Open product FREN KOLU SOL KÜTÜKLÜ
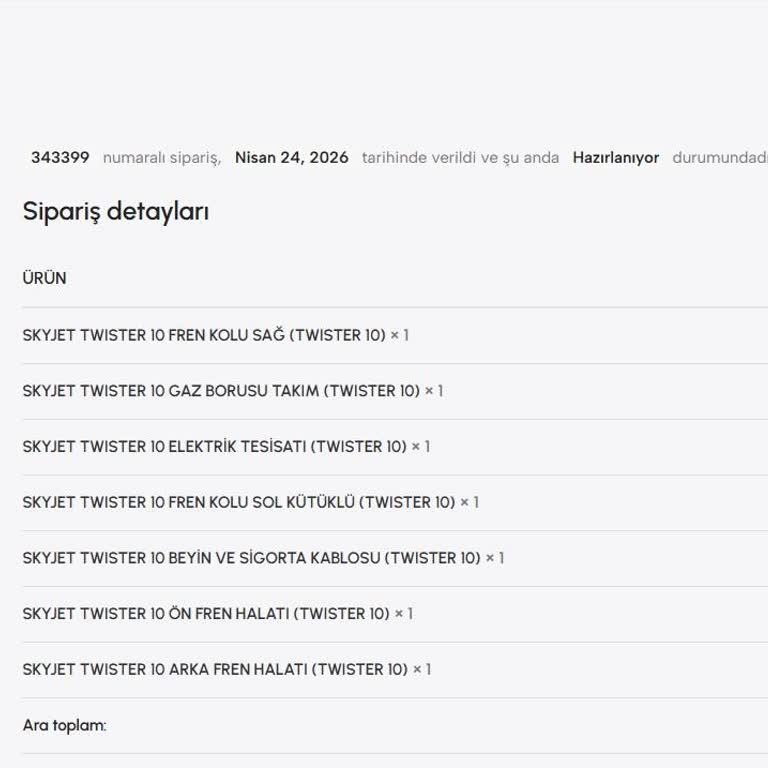The width and height of the screenshot is (768, 768). [239, 503]
